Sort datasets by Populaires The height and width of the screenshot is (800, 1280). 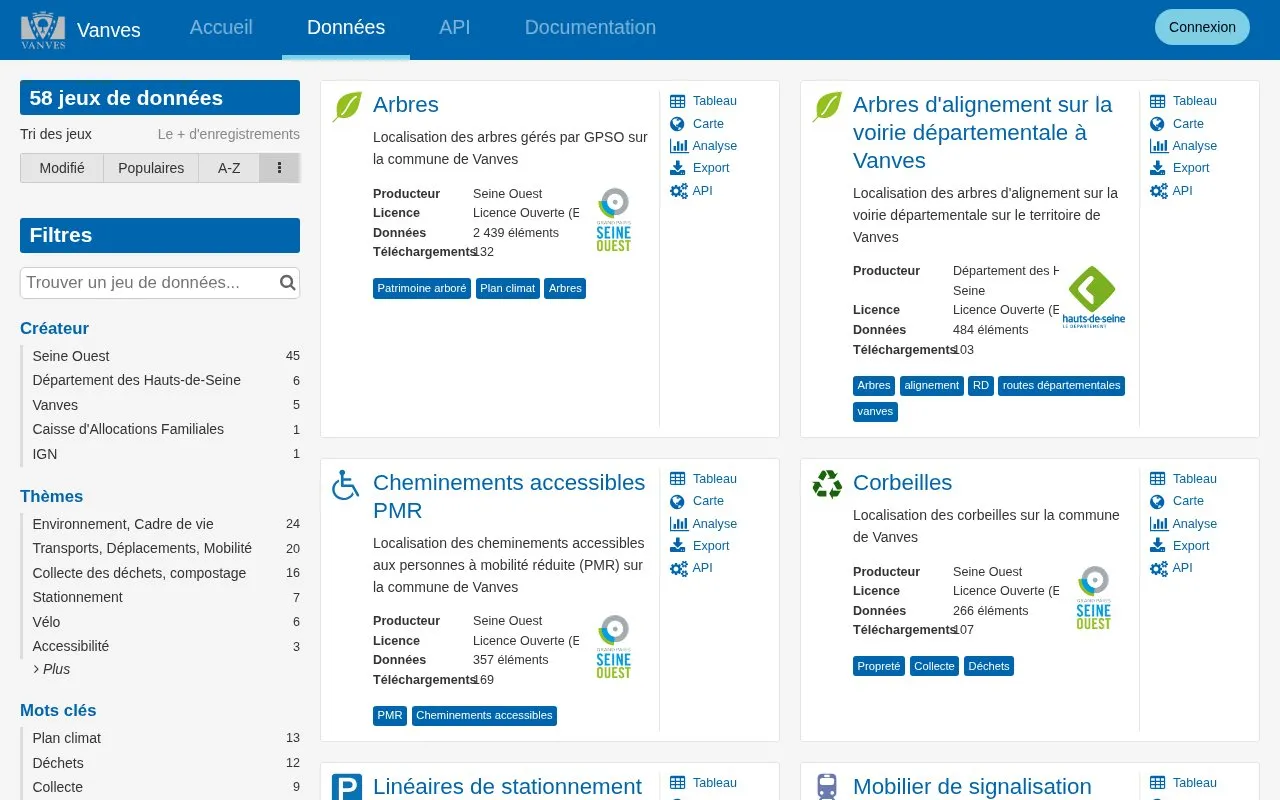click(x=151, y=168)
